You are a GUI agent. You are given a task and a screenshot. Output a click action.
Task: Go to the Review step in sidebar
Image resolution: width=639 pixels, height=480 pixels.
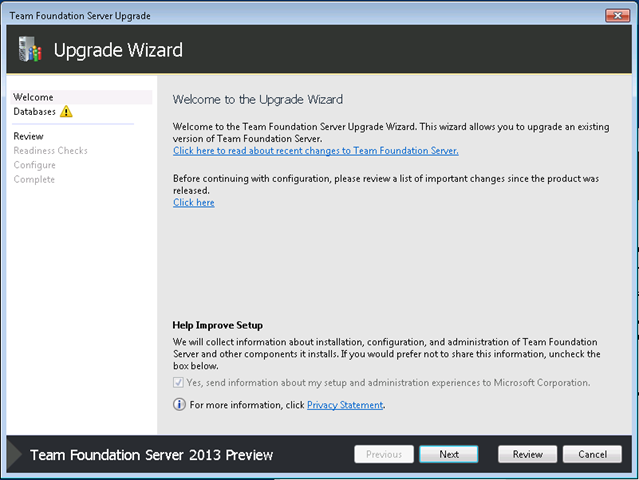(x=29, y=136)
